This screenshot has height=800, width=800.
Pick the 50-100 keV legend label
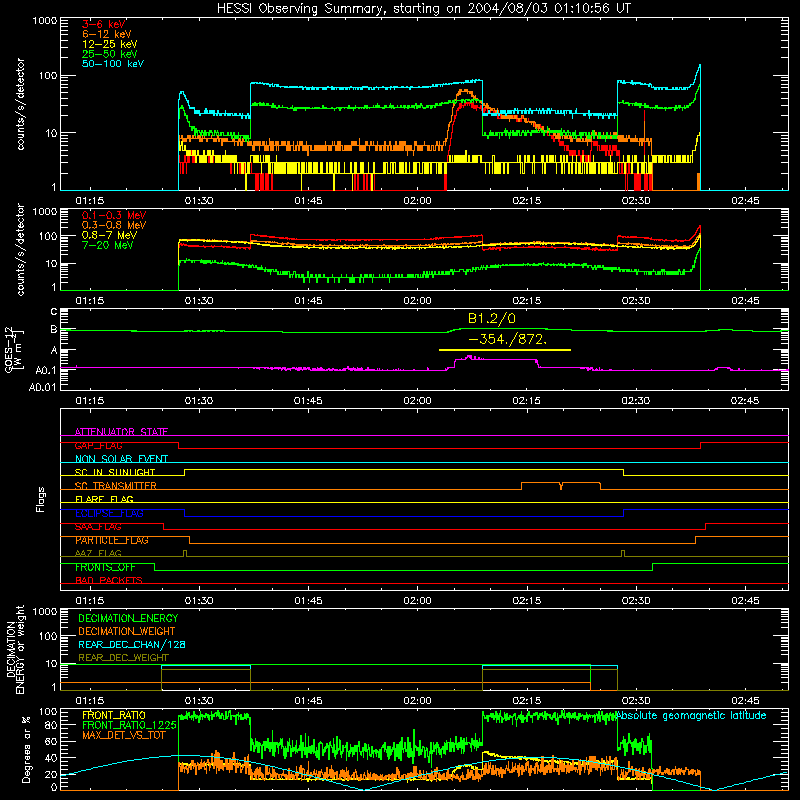(113, 64)
